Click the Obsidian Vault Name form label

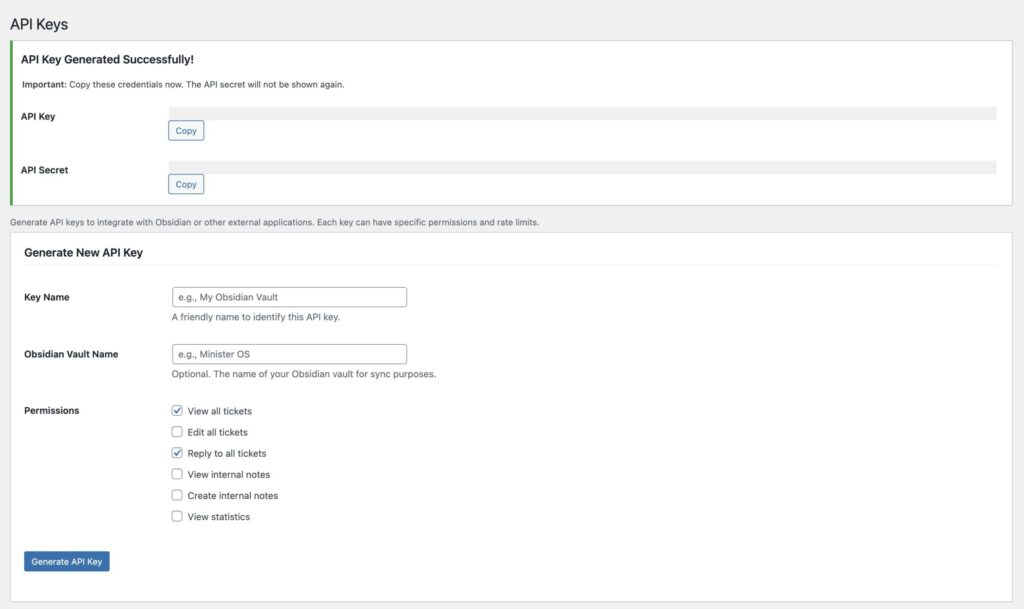(71, 354)
